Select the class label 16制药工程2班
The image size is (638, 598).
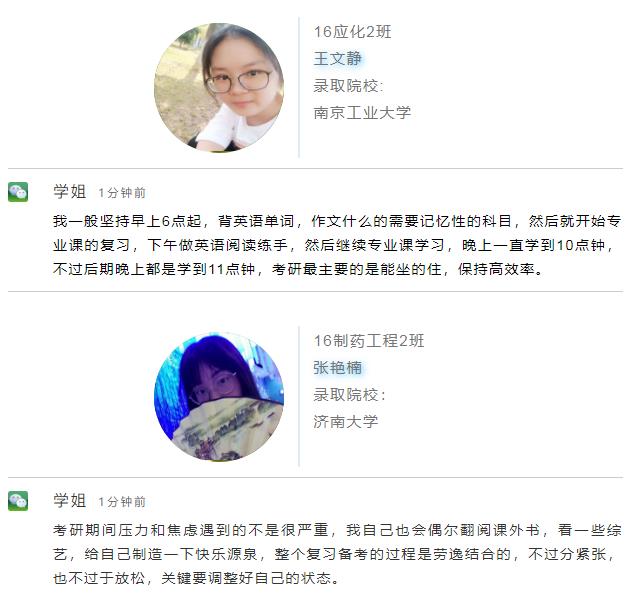(x=369, y=341)
